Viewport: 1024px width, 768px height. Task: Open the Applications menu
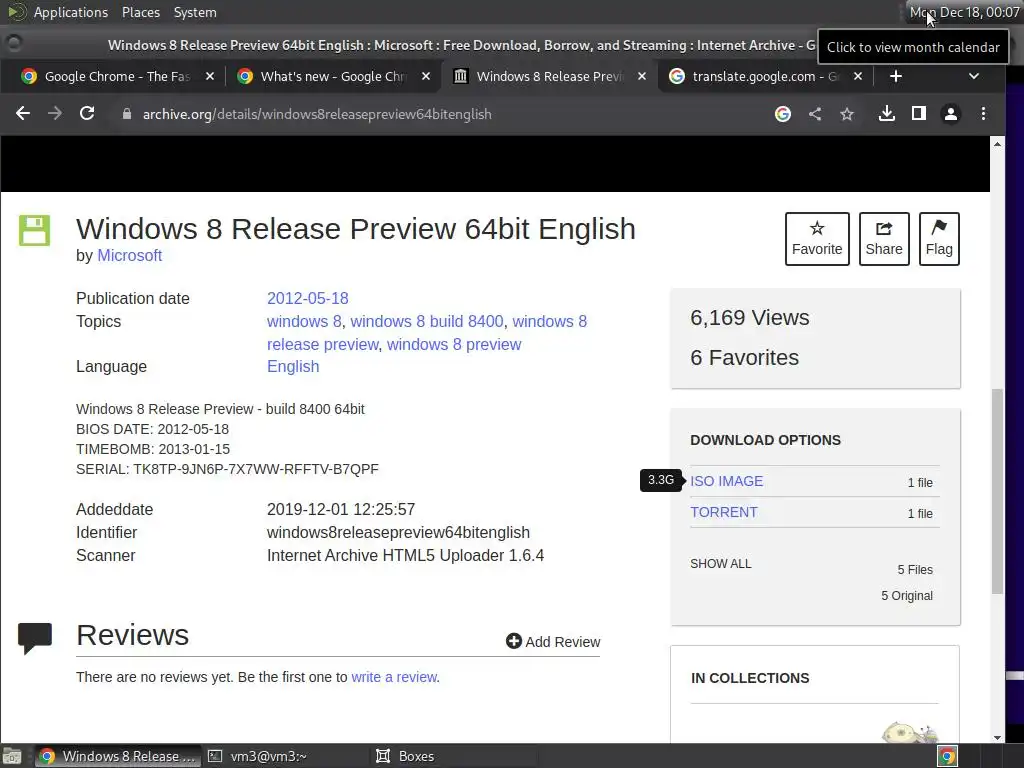[71, 12]
